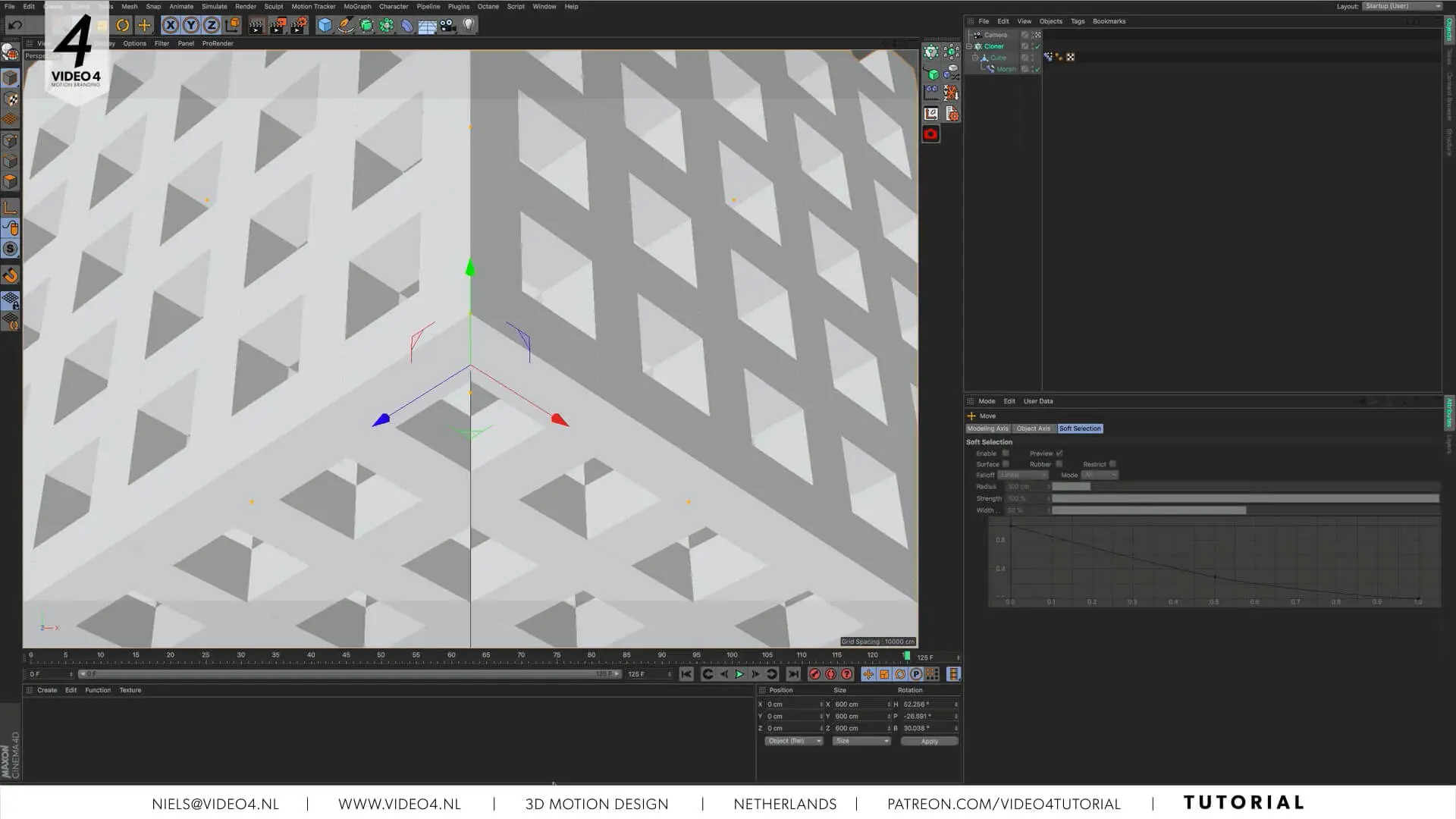The width and height of the screenshot is (1456, 819).
Task: Enable Axis mode L-shaped icon
Action: [10, 207]
